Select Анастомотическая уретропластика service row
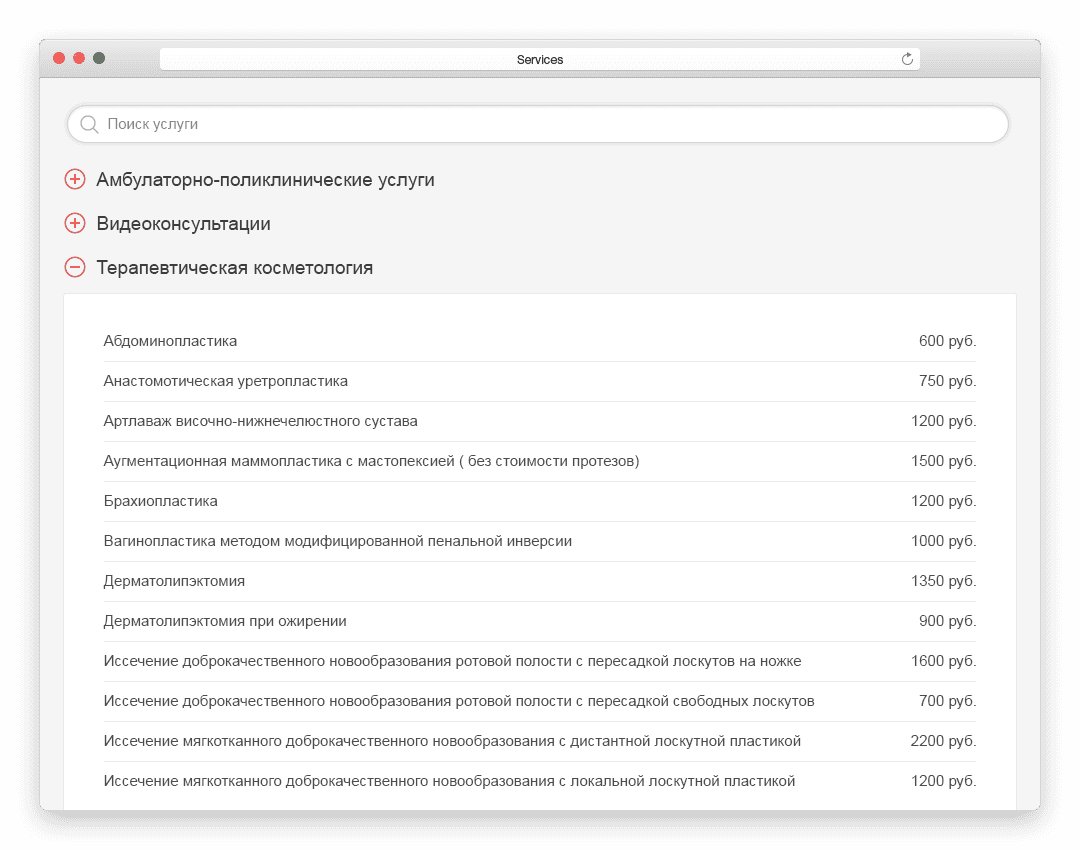 coord(539,381)
